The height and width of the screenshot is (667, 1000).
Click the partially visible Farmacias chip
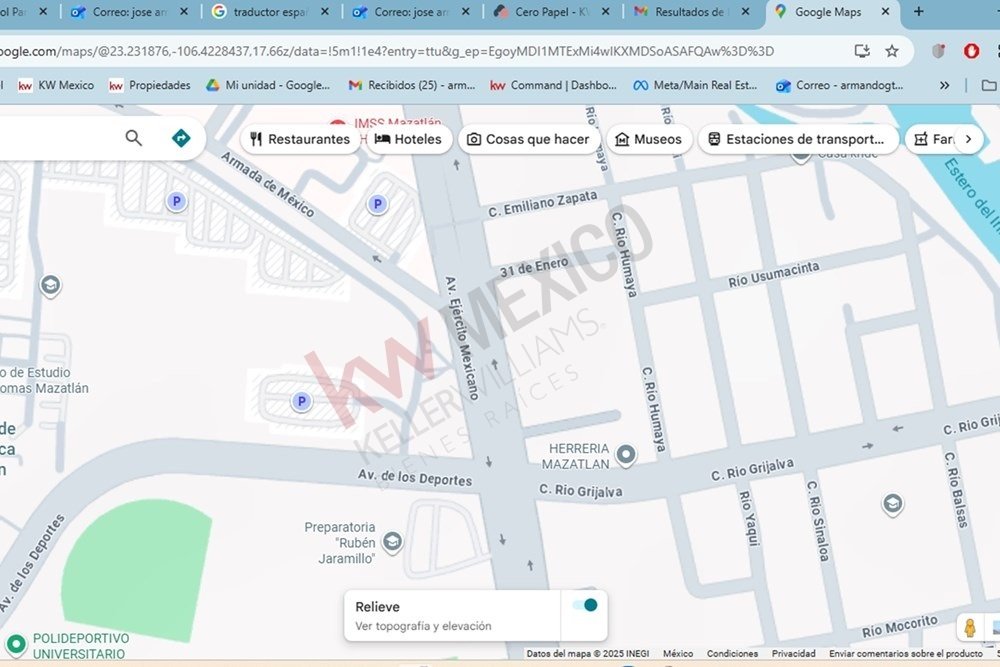[933, 139]
